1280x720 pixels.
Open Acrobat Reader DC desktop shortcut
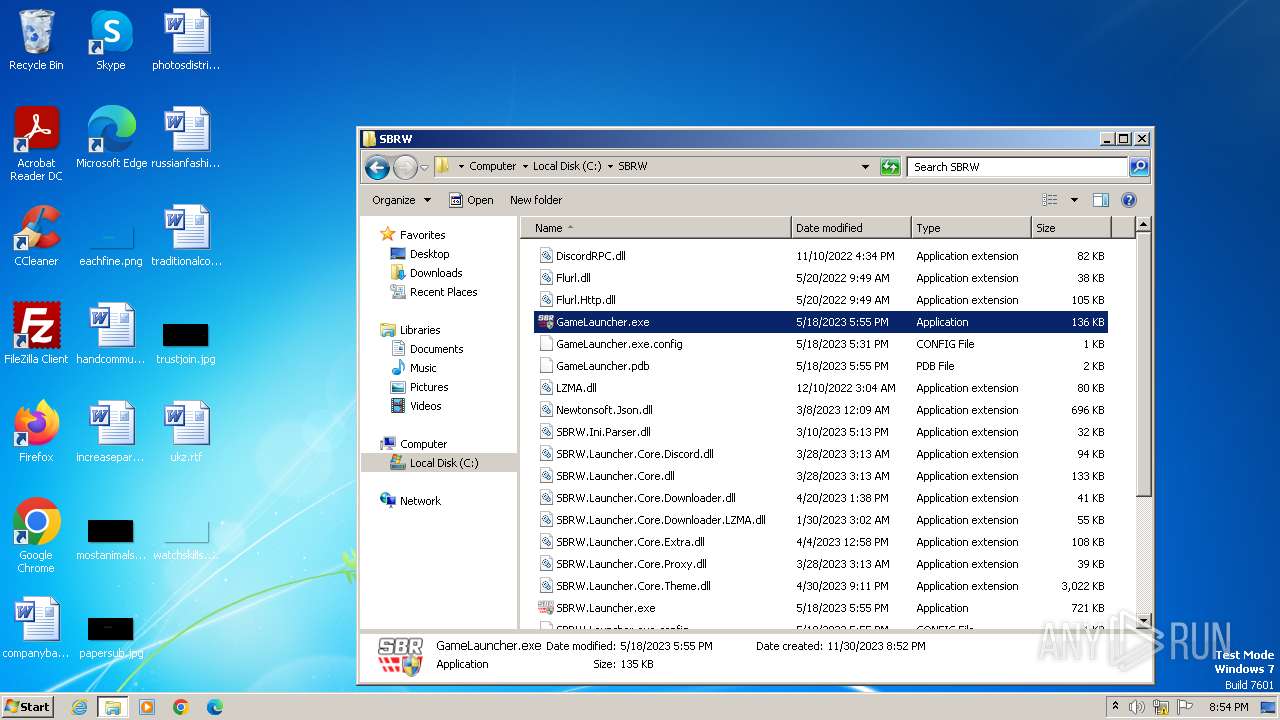coord(36,144)
